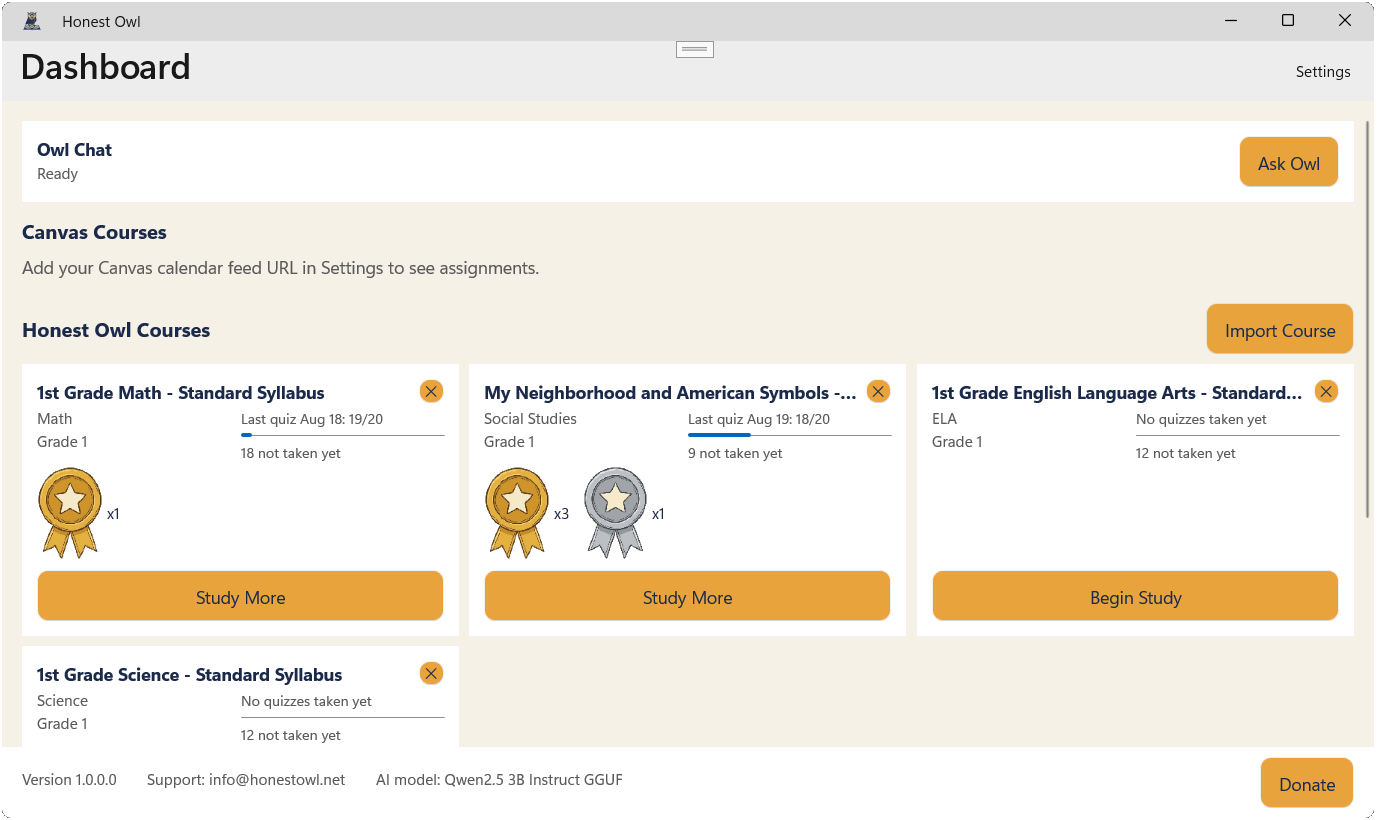Click the 'Social Studies' subject label
Screen dimensions: 1377x820
530,419
